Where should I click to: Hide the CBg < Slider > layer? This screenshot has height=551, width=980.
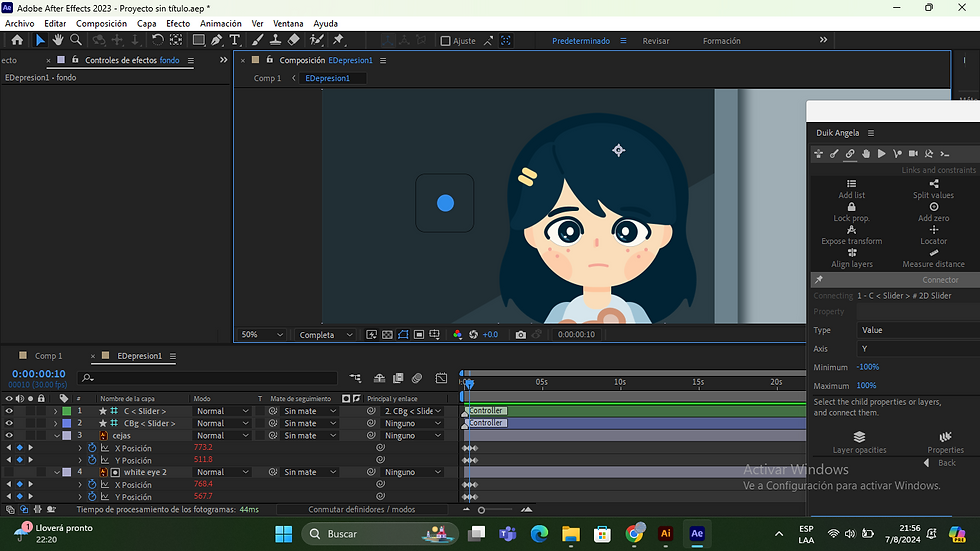click(9, 424)
